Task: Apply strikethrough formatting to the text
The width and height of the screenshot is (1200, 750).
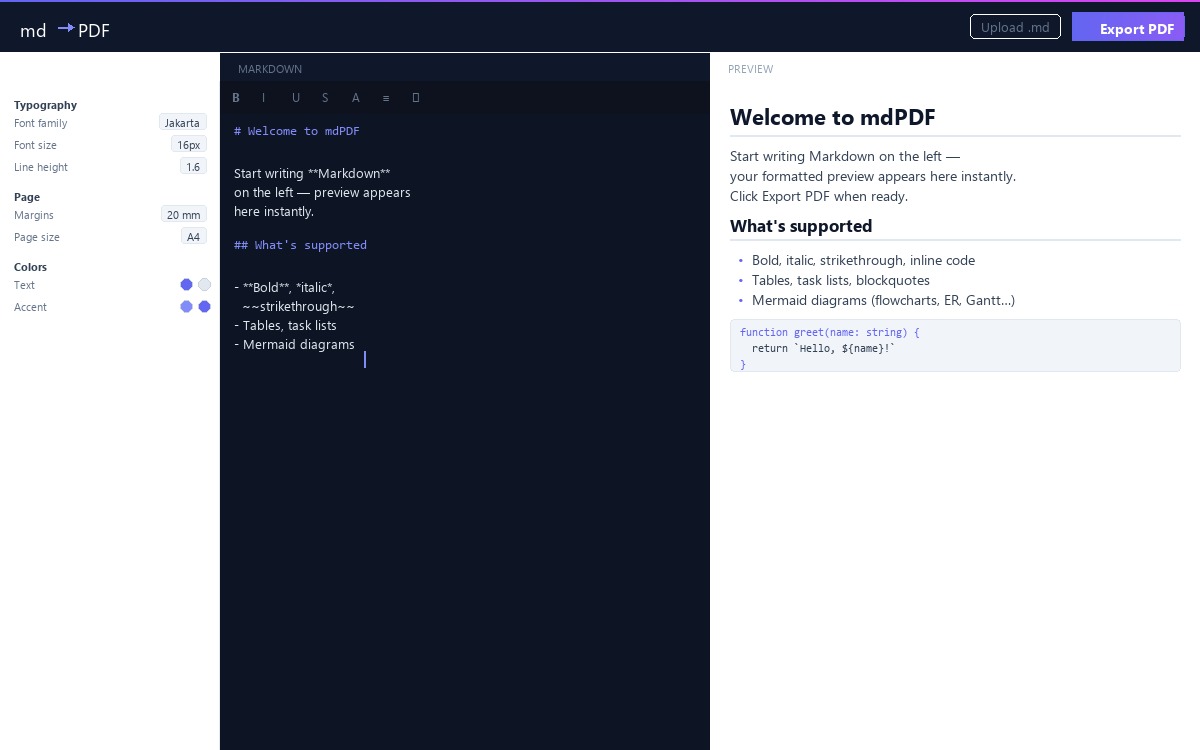Action: 325,97
